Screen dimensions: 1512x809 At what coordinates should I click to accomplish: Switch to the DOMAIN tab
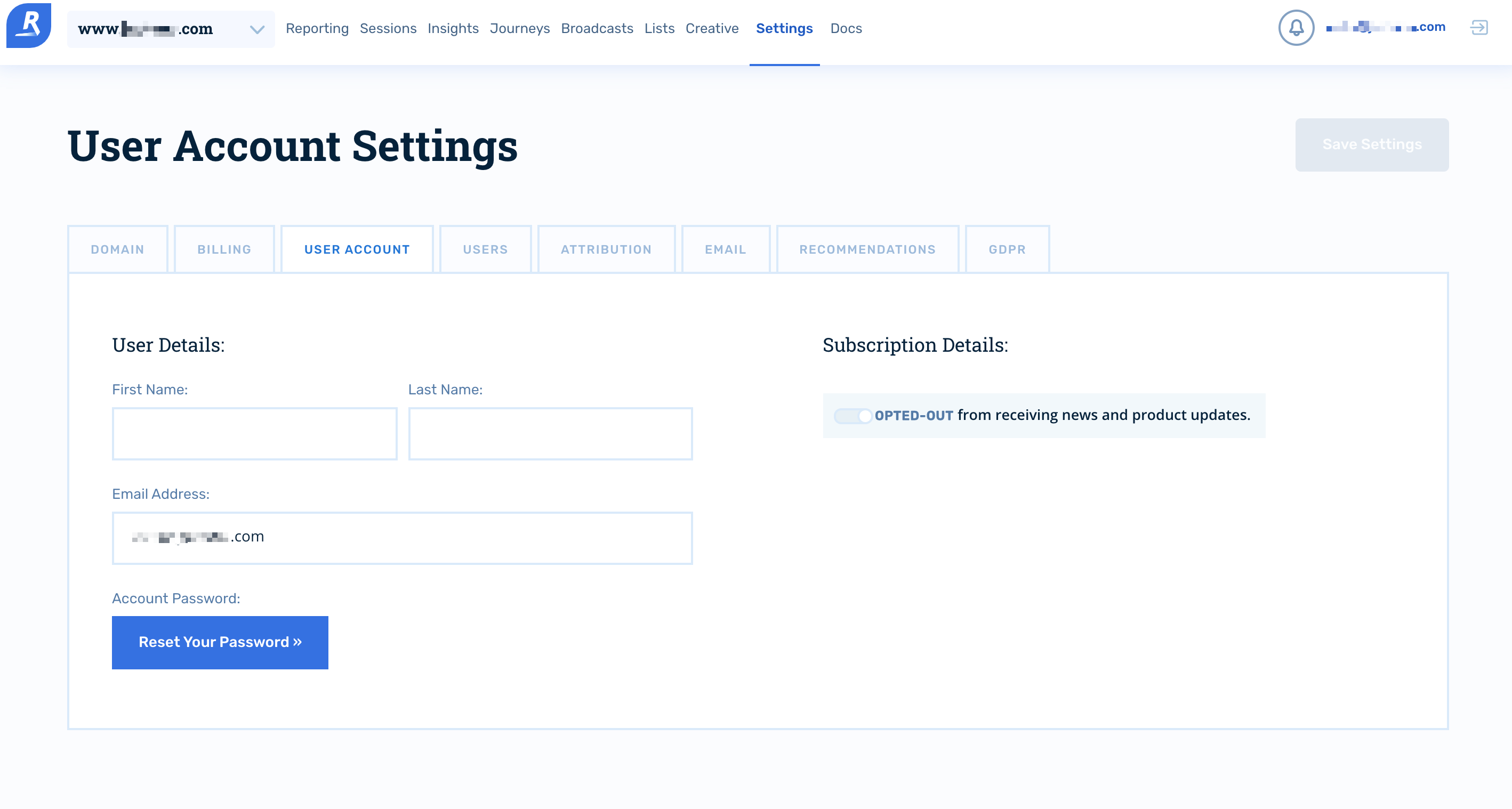[117, 249]
